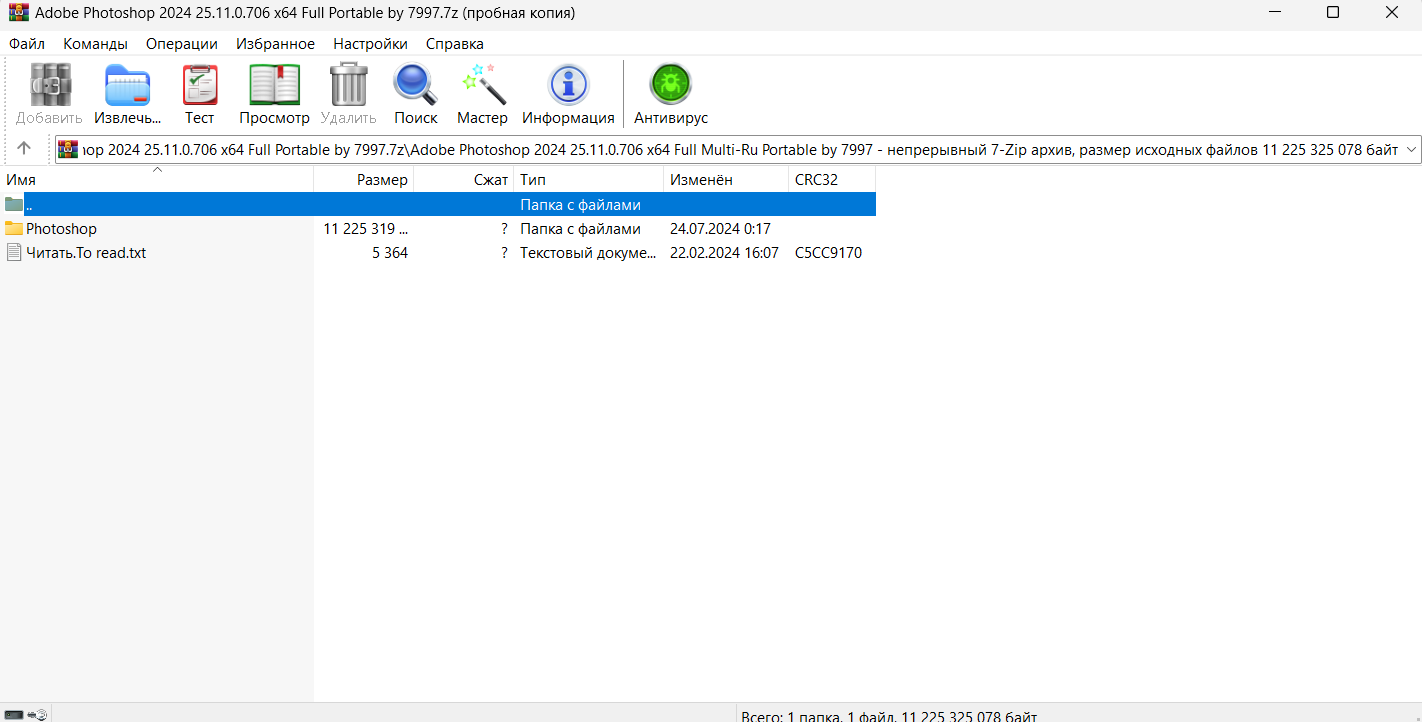The width and height of the screenshot is (1422, 722).
Task: Click the 5 364 size value
Action: (390, 253)
